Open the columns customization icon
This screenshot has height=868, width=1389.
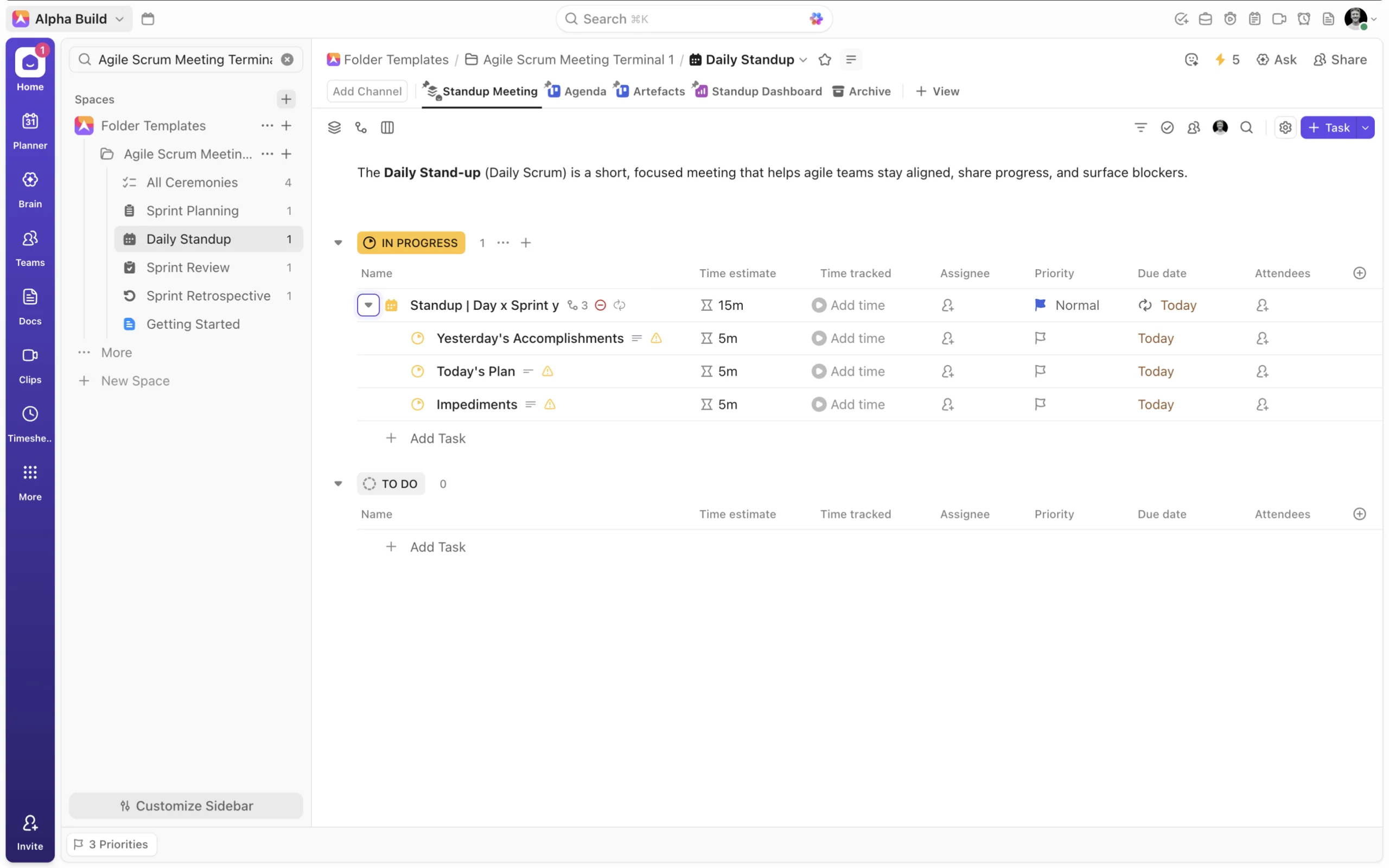[387, 127]
